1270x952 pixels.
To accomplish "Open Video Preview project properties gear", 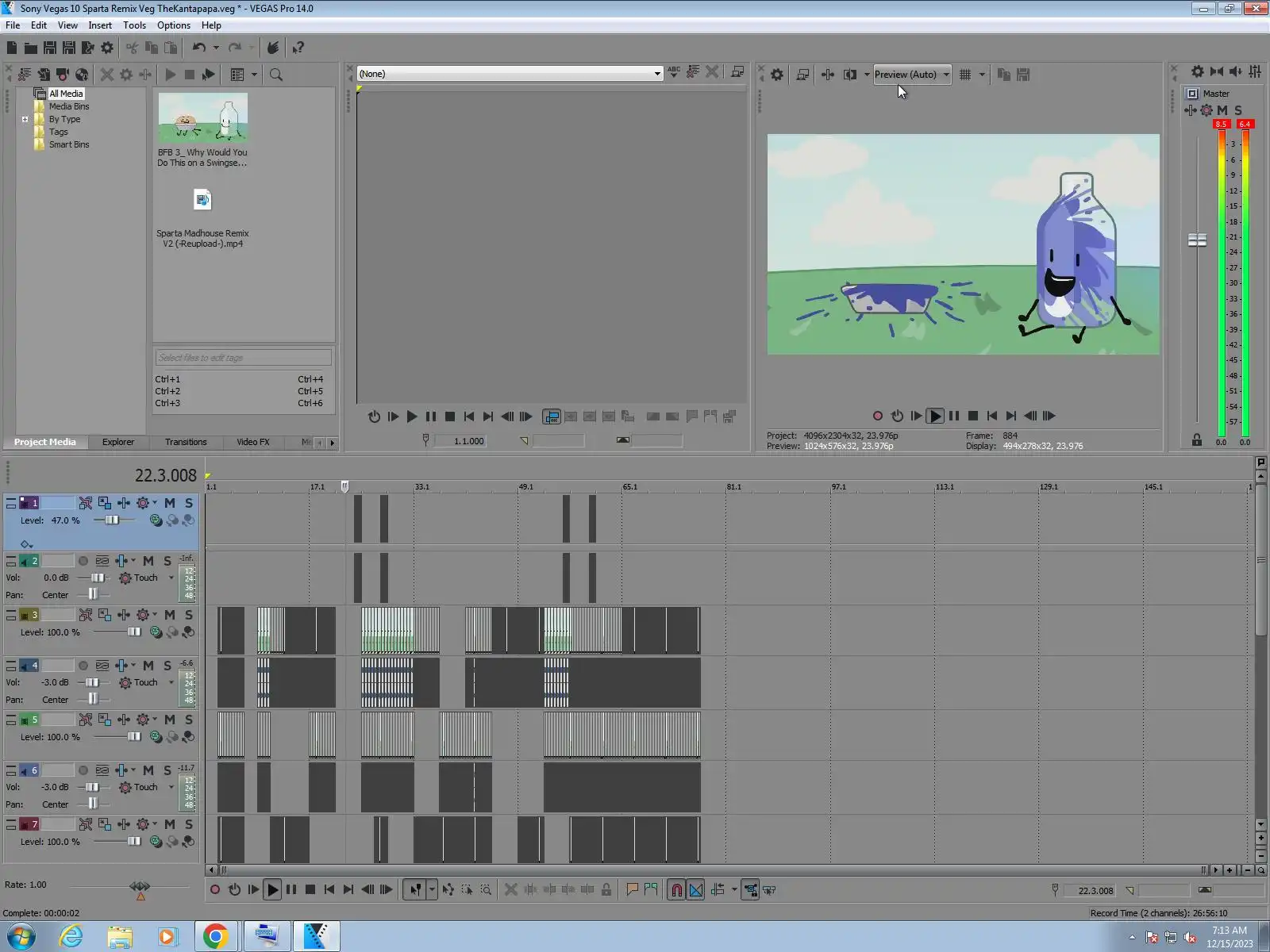I will (x=777, y=75).
